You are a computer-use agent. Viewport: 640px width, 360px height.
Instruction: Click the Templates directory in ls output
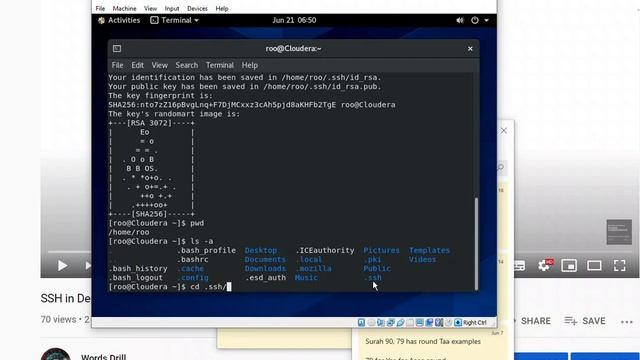(x=429, y=250)
